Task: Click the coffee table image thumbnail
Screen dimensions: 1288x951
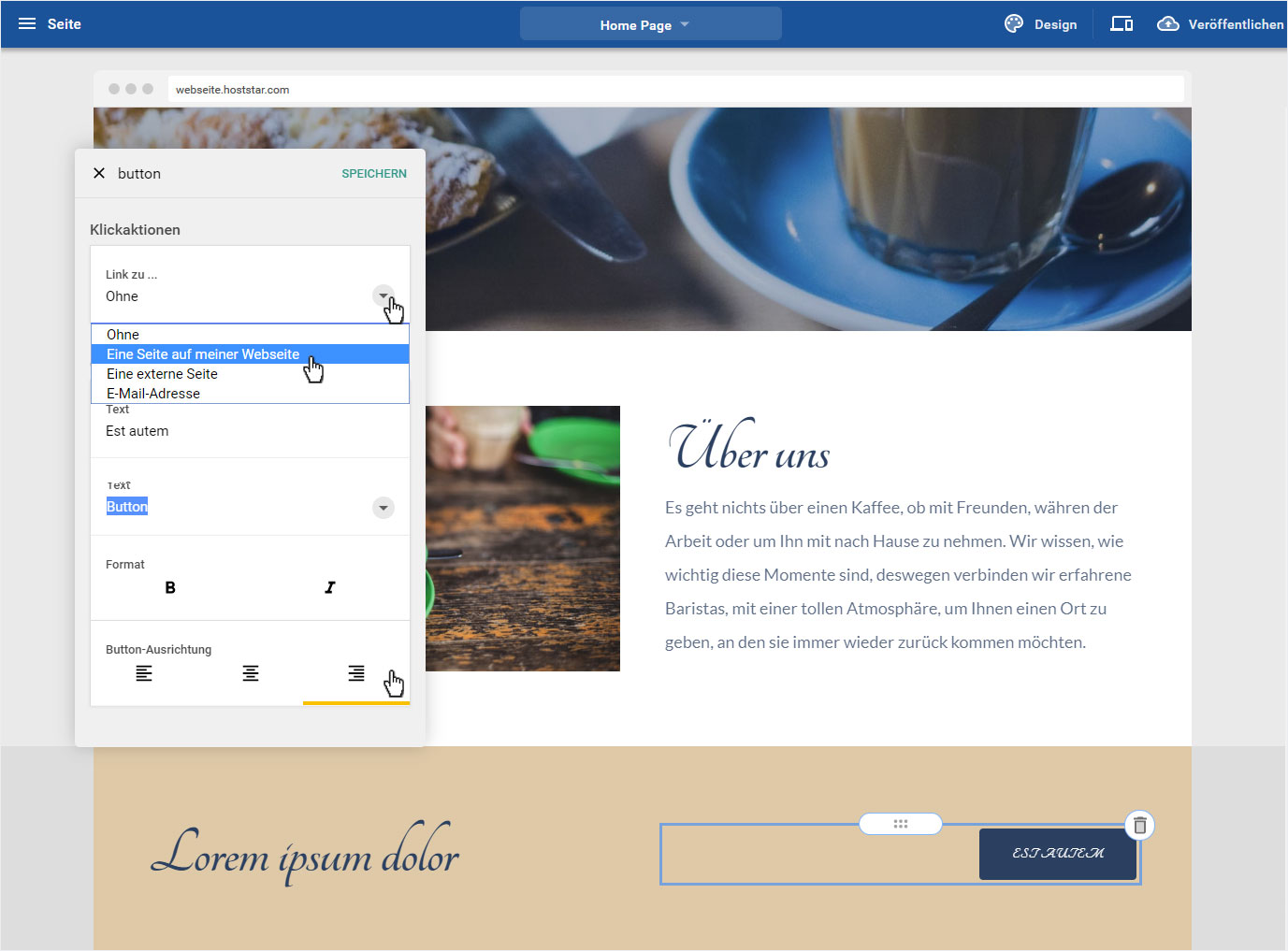Action: (523, 539)
